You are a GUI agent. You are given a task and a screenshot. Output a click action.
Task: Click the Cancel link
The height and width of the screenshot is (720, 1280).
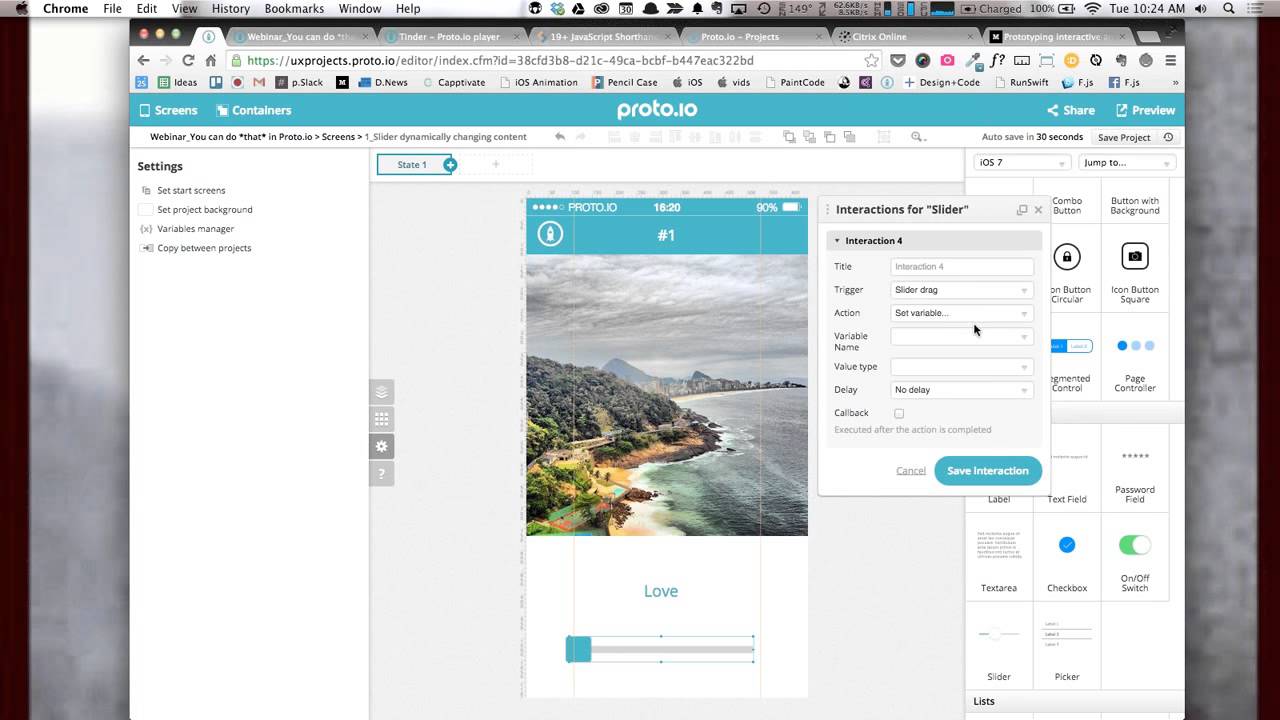(x=910, y=471)
